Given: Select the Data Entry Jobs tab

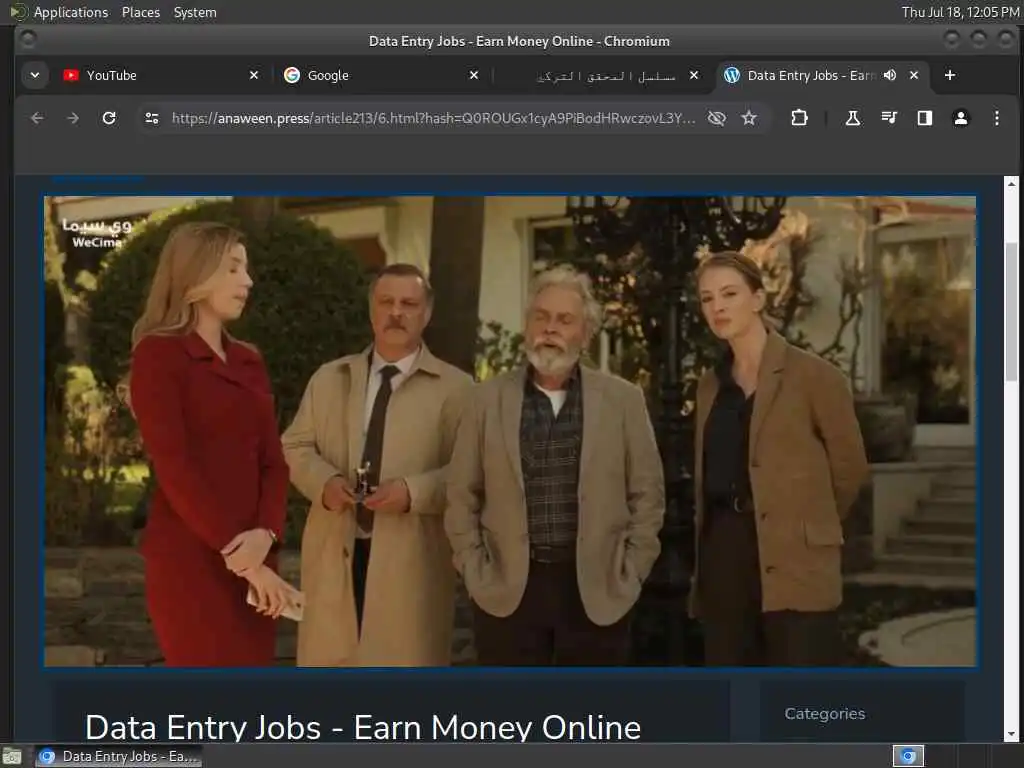Looking at the screenshot, I should pos(810,75).
